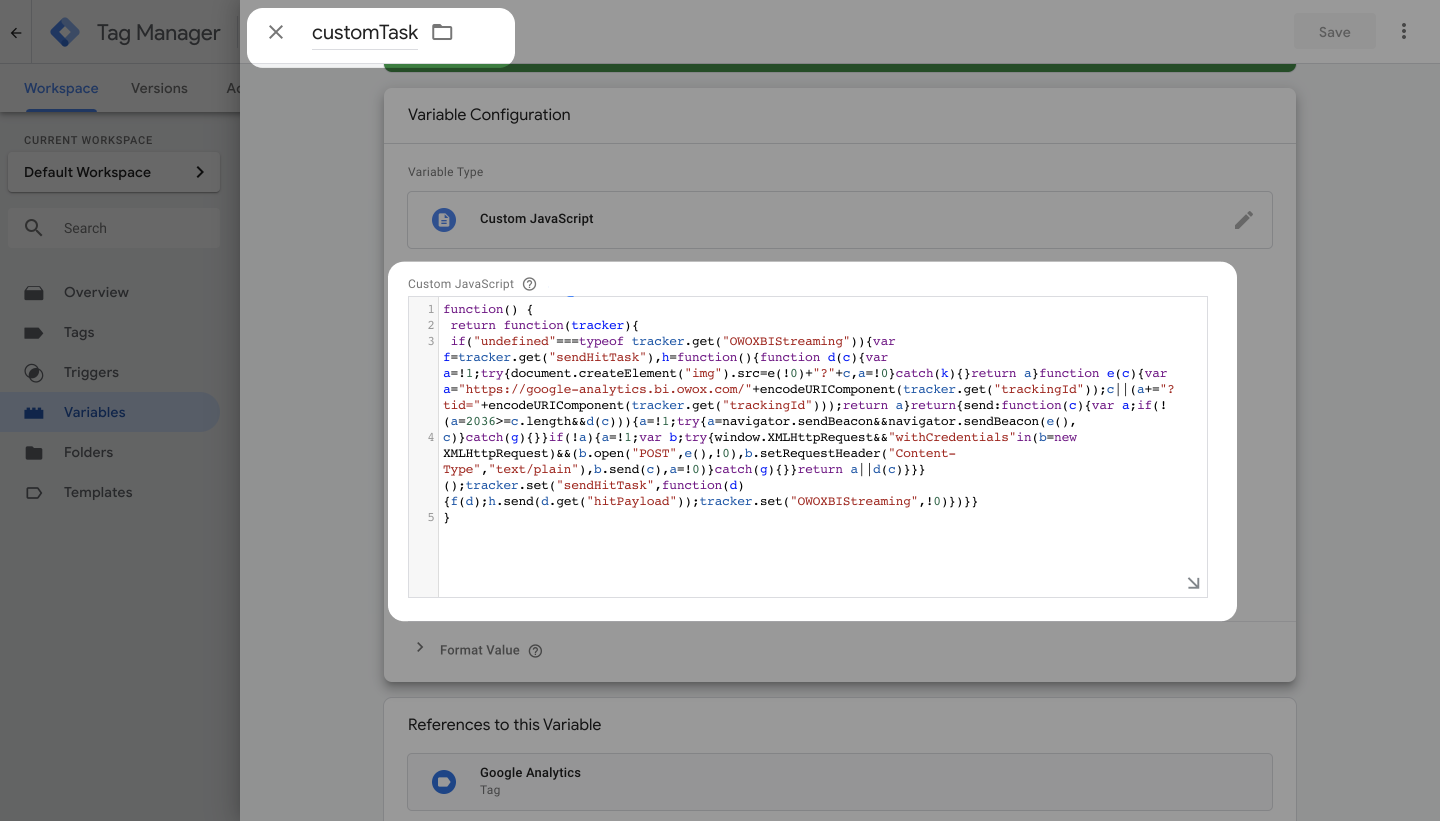
Task: Open the three-dot more options menu
Action: pyautogui.click(x=1404, y=32)
